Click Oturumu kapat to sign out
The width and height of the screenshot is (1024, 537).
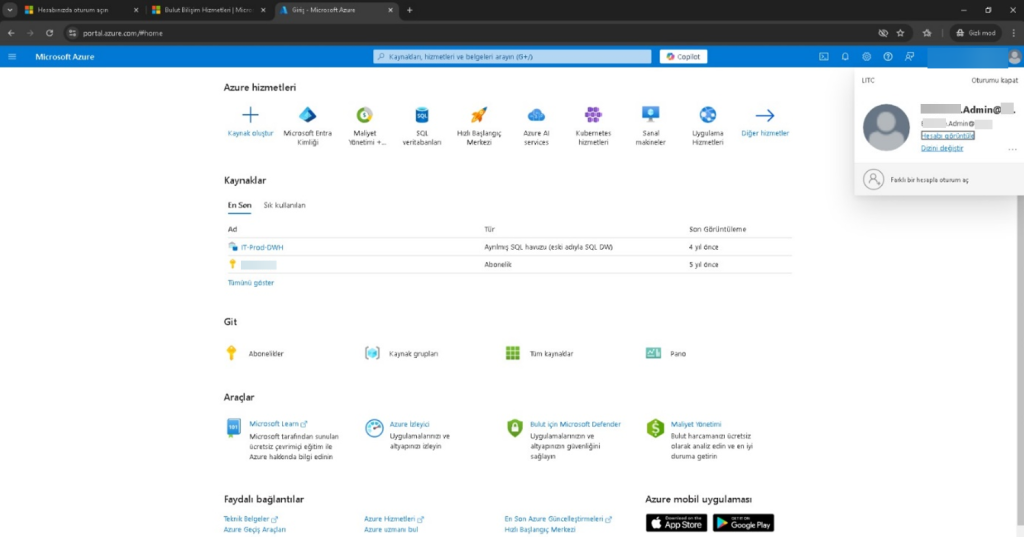click(994, 80)
